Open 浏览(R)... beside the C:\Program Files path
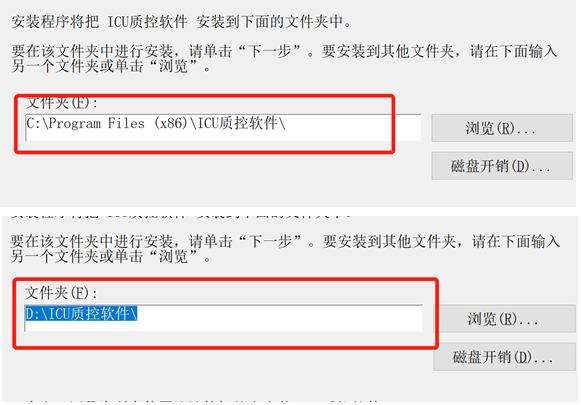 pyautogui.click(x=502, y=128)
